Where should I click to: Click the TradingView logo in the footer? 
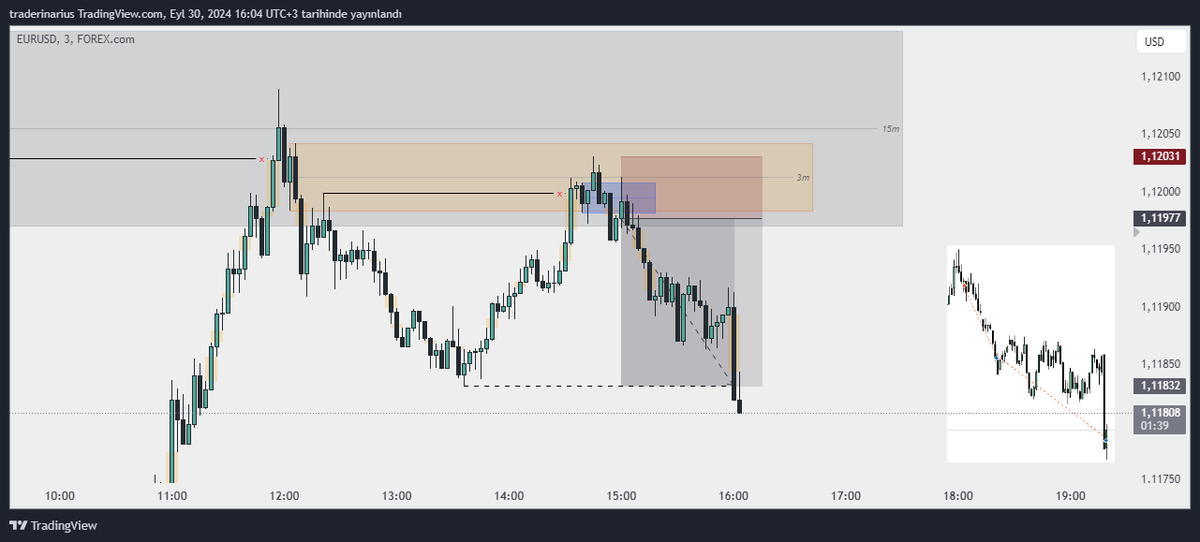pos(54,525)
